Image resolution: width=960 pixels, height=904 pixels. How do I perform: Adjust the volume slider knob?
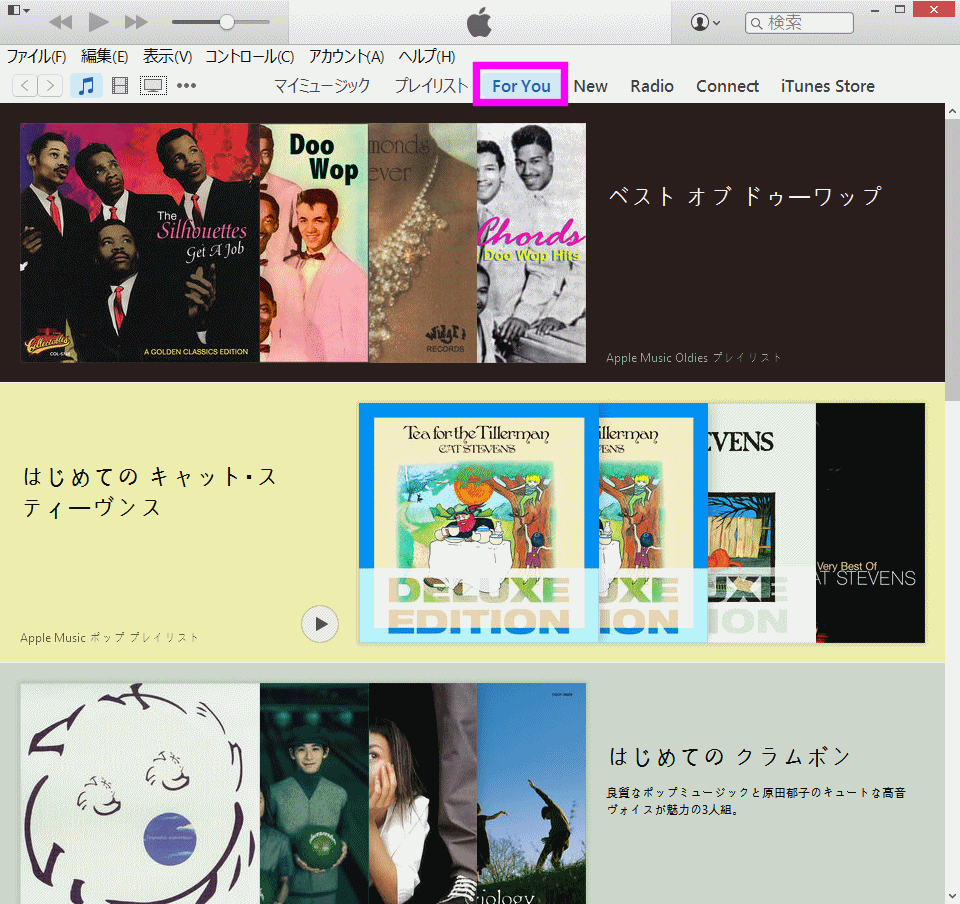pyautogui.click(x=227, y=22)
